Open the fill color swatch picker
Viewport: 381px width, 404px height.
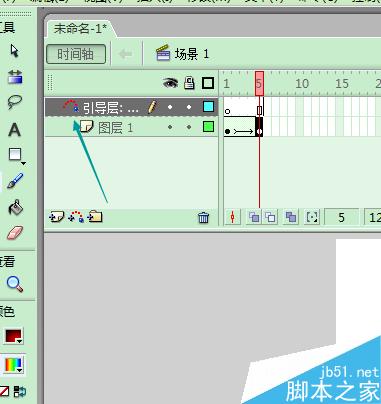click(x=14, y=336)
